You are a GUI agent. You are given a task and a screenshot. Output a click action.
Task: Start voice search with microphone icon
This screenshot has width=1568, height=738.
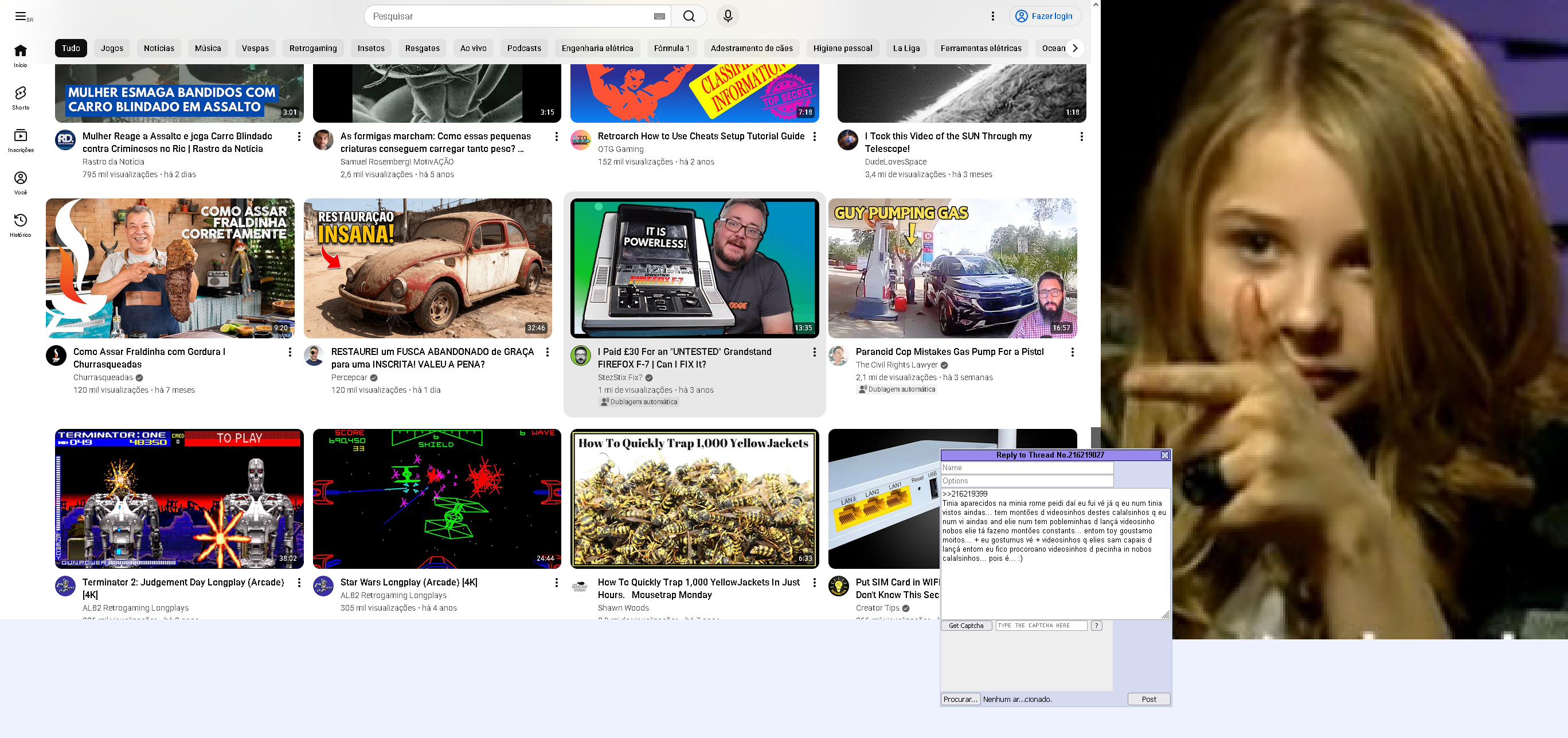pyautogui.click(x=728, y=17)
